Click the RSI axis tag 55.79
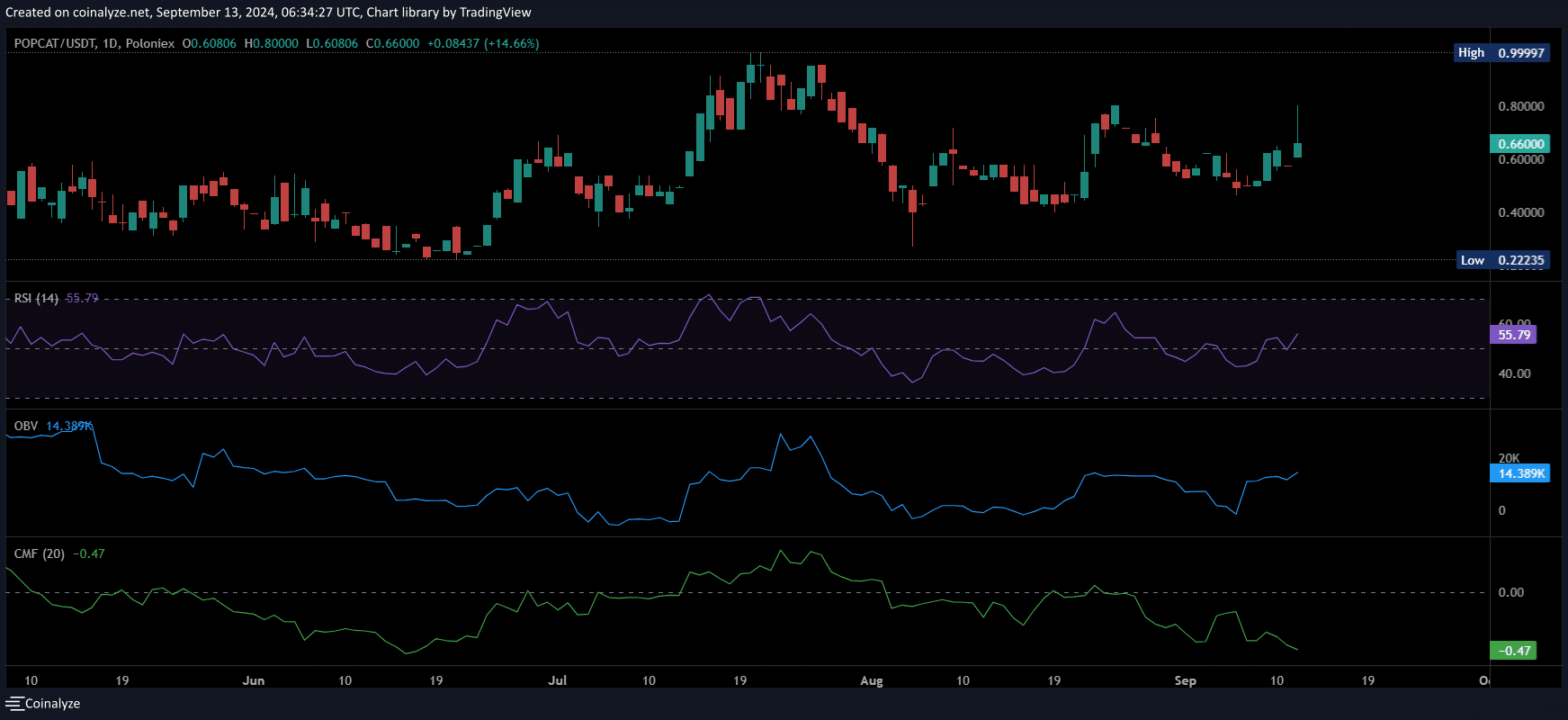The height and width of the screenshot is (720, 1568). pos(1514,335)
